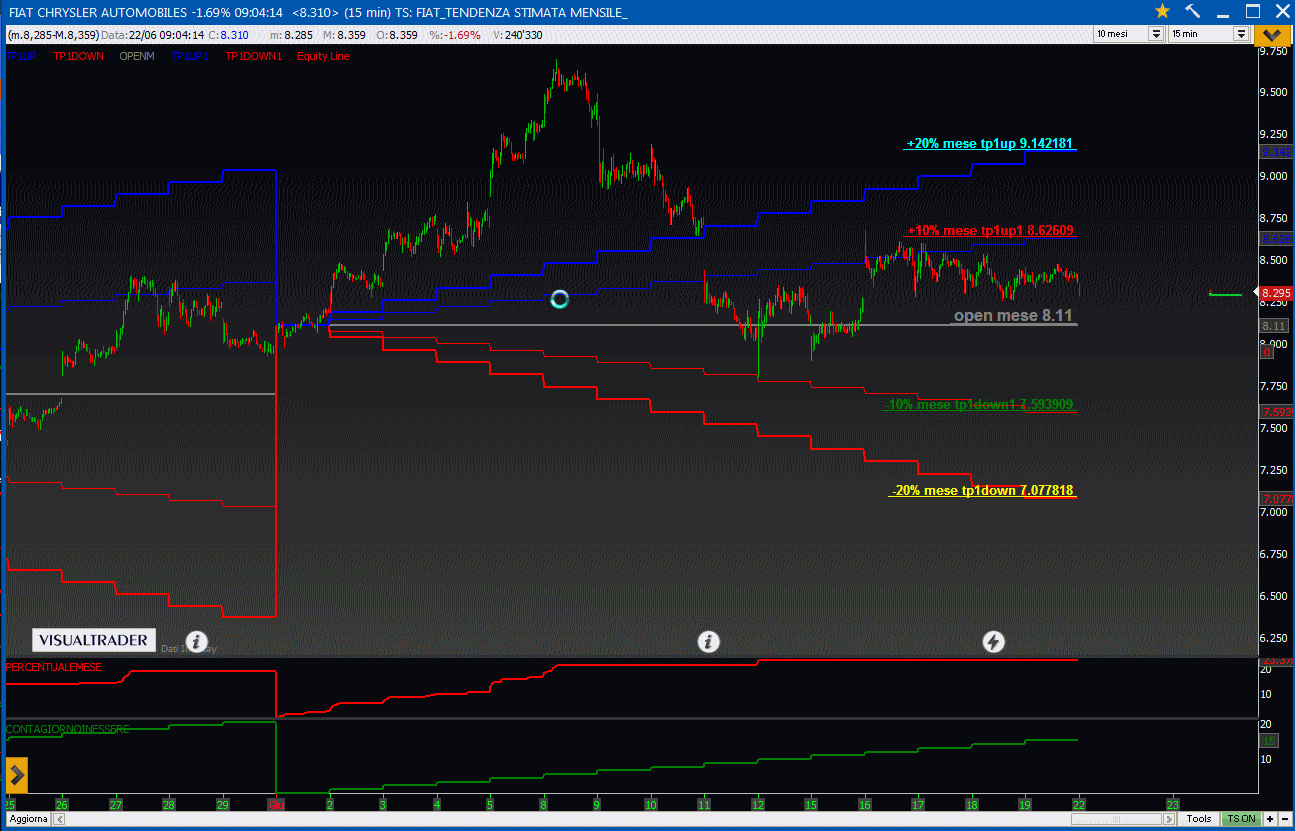The width and height of the screenshot is (1295, 831).
Task: Click the 7.000 price axis label
Action: pos(1274,512)
